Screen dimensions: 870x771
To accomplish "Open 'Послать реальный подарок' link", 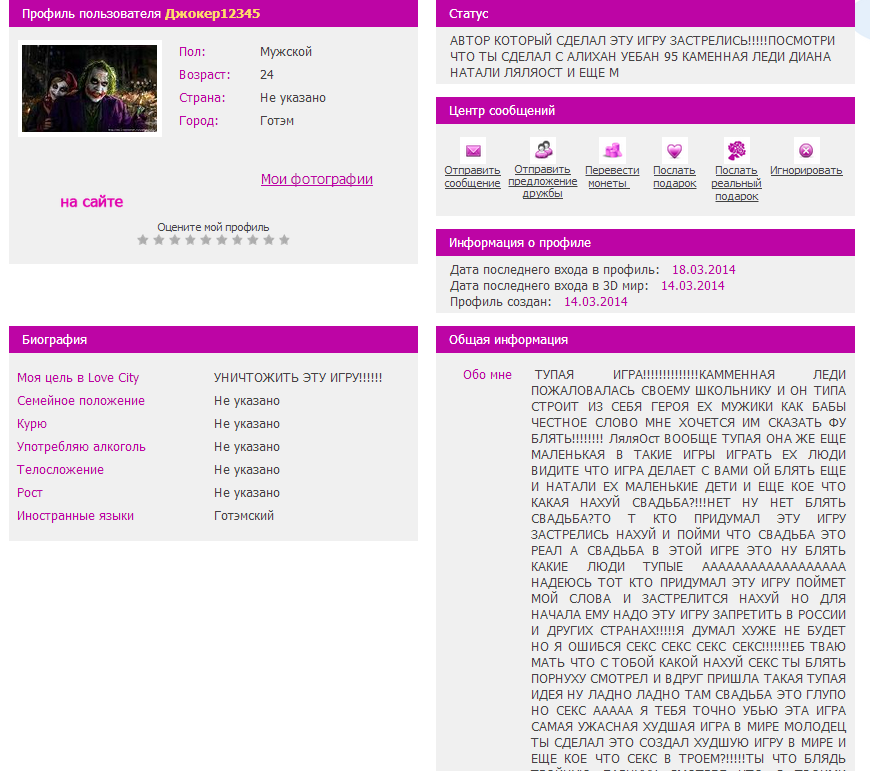I will pyautogui.click(x=736, y=183).
